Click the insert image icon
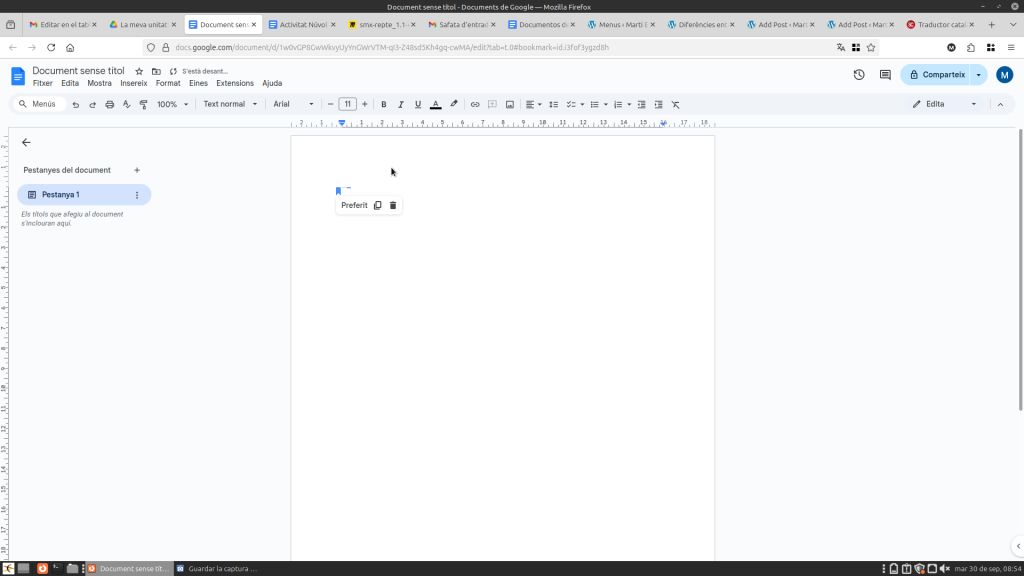The height and width of the screenshot is (576, 1024). 509,104
